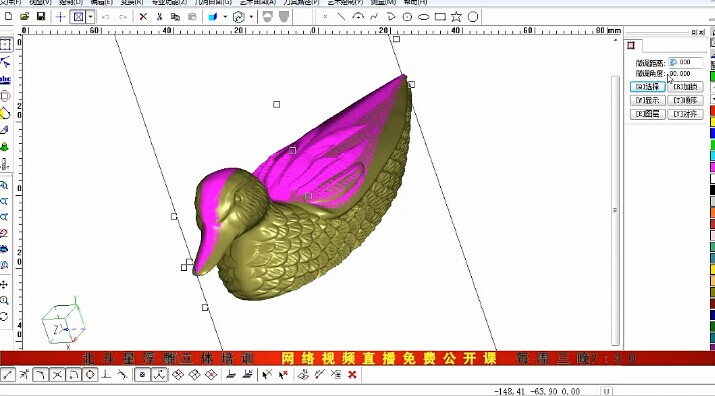The image size is (715, 396).
Task: Open the 几何曲面(G) menu
Action: pos(213,2)
